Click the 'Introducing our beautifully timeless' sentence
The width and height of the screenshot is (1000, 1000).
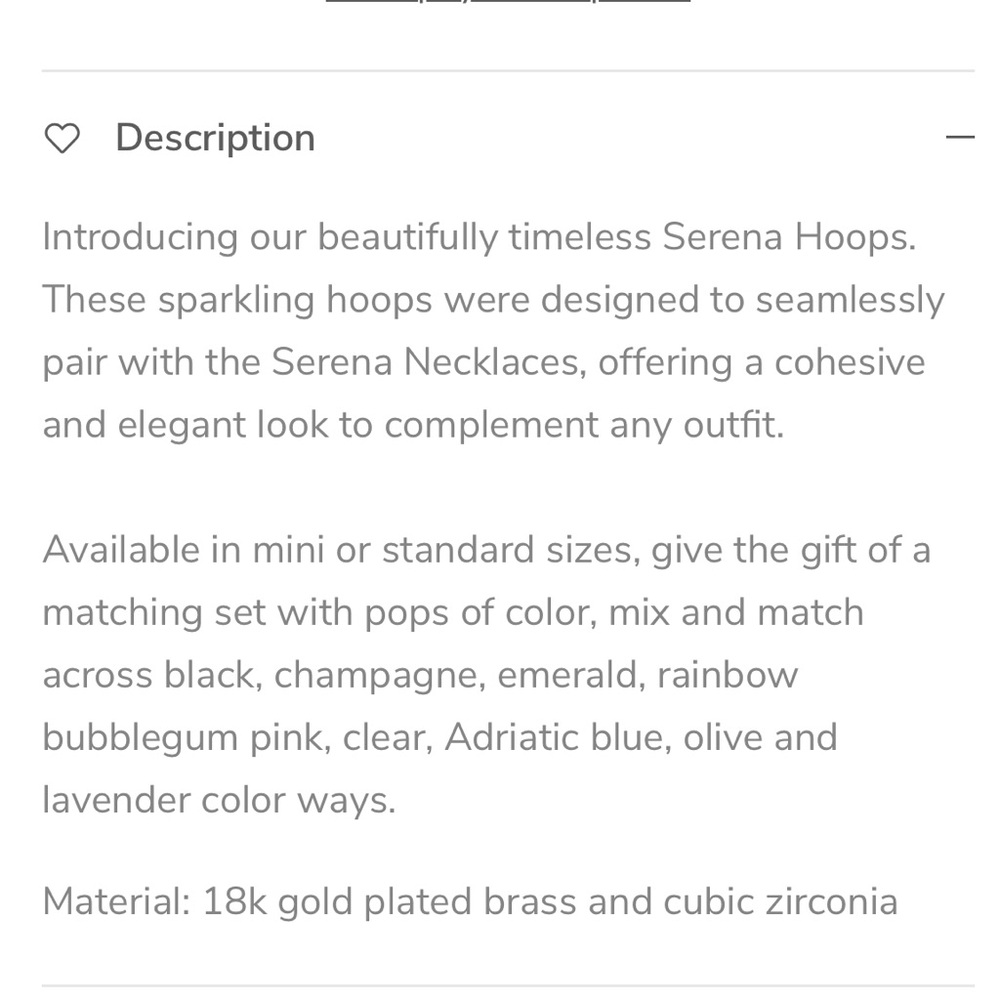[x=346, y=237]
